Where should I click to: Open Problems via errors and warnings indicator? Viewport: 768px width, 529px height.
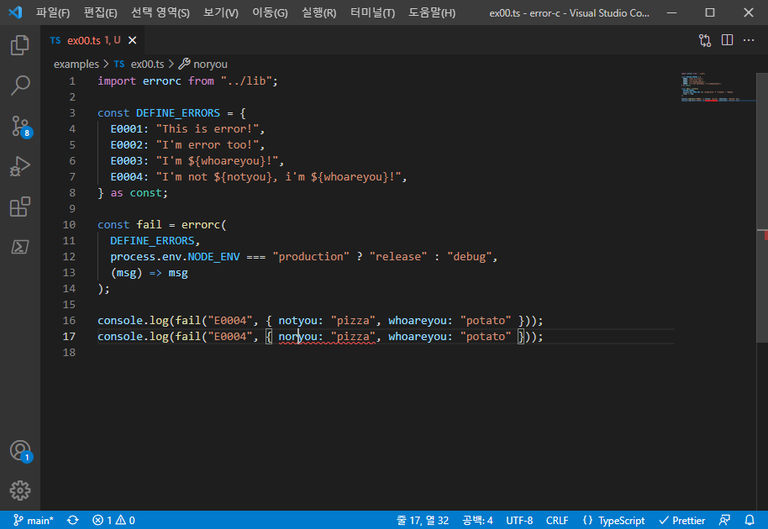pos(114,520)
